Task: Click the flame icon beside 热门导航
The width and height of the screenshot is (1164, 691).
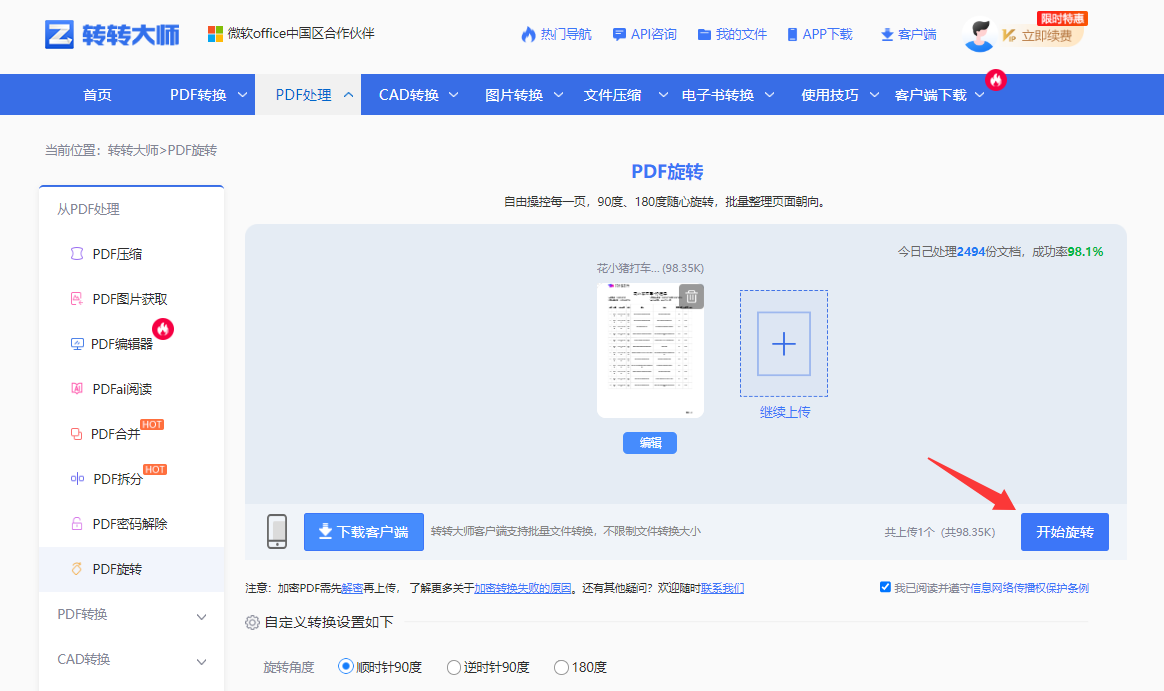Action: pyautogui.click(x=528, y=35)
